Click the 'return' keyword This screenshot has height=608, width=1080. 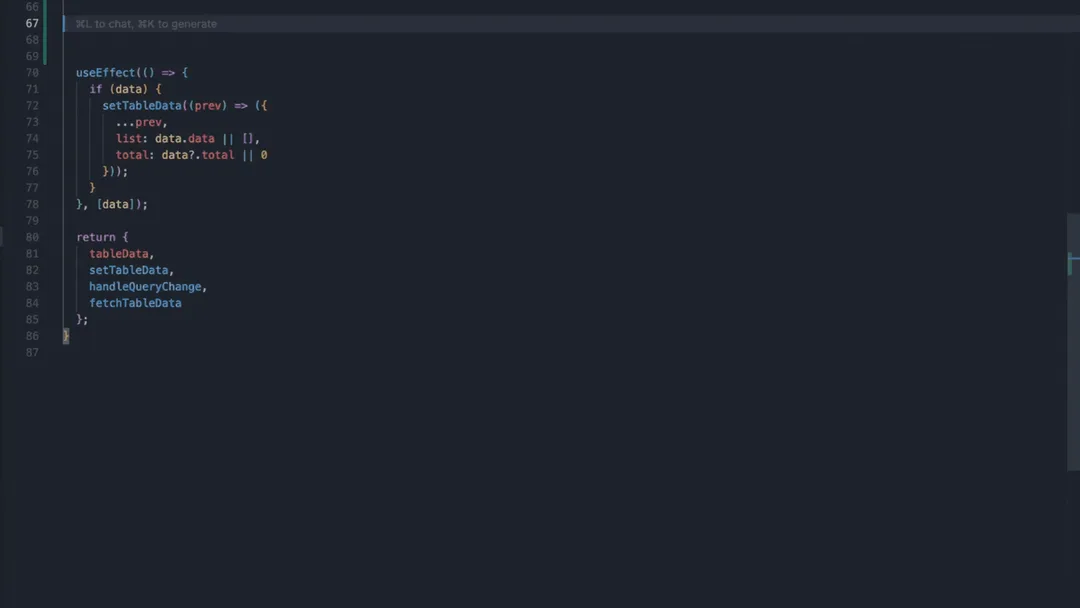tap(95, 238)
